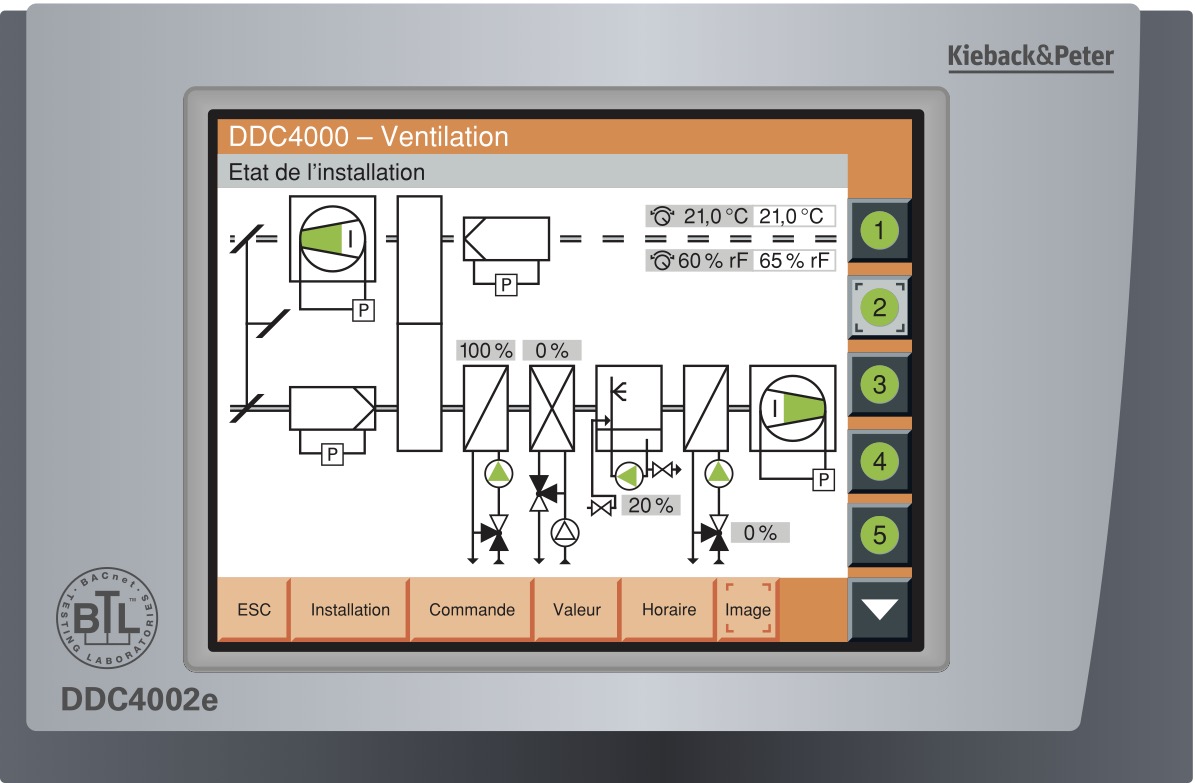Select the humidifier unit with spray arrow
This screenshot has height=783, width=1195.
click(629, 408)
